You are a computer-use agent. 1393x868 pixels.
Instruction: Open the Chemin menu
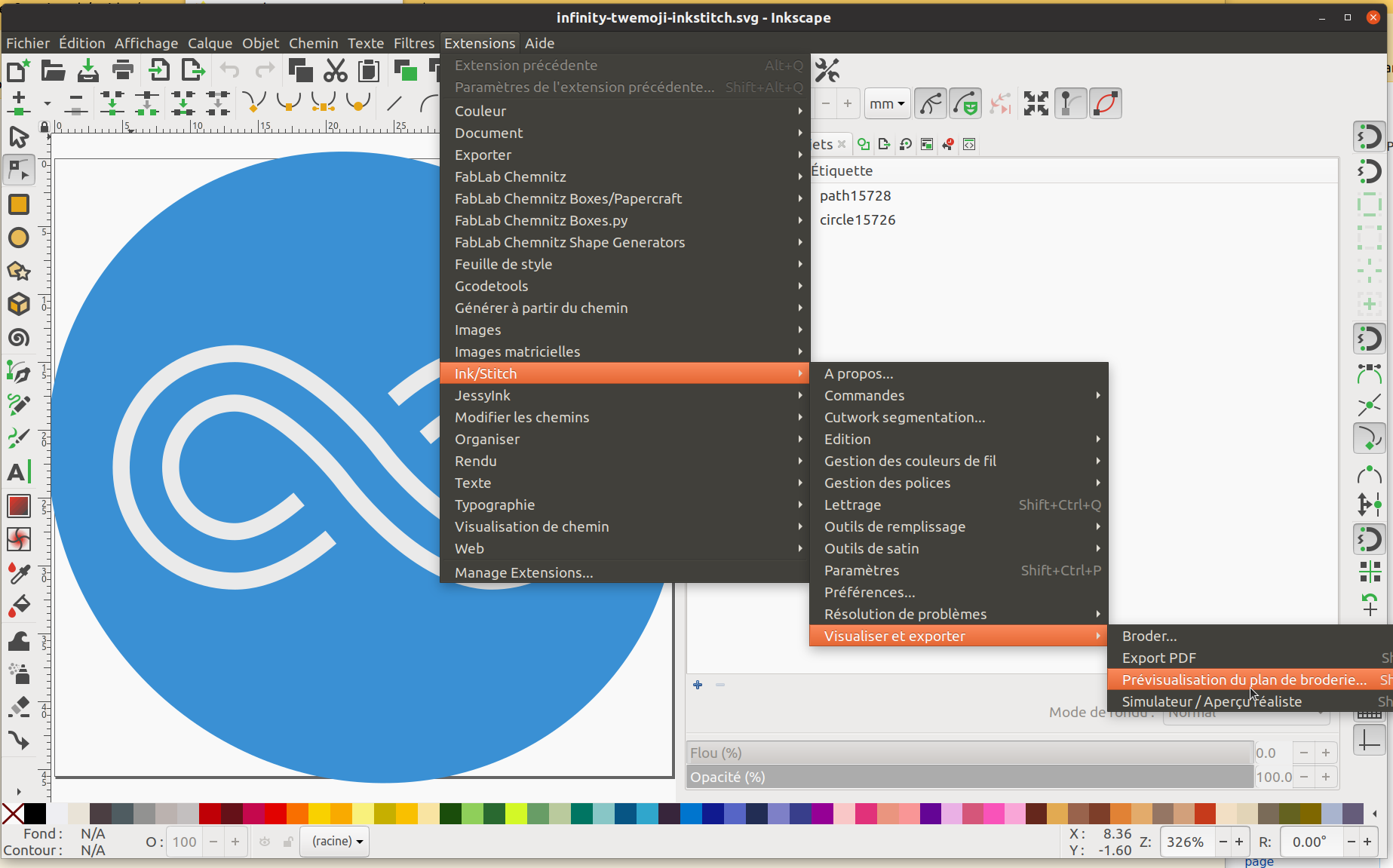pos(313,43)
